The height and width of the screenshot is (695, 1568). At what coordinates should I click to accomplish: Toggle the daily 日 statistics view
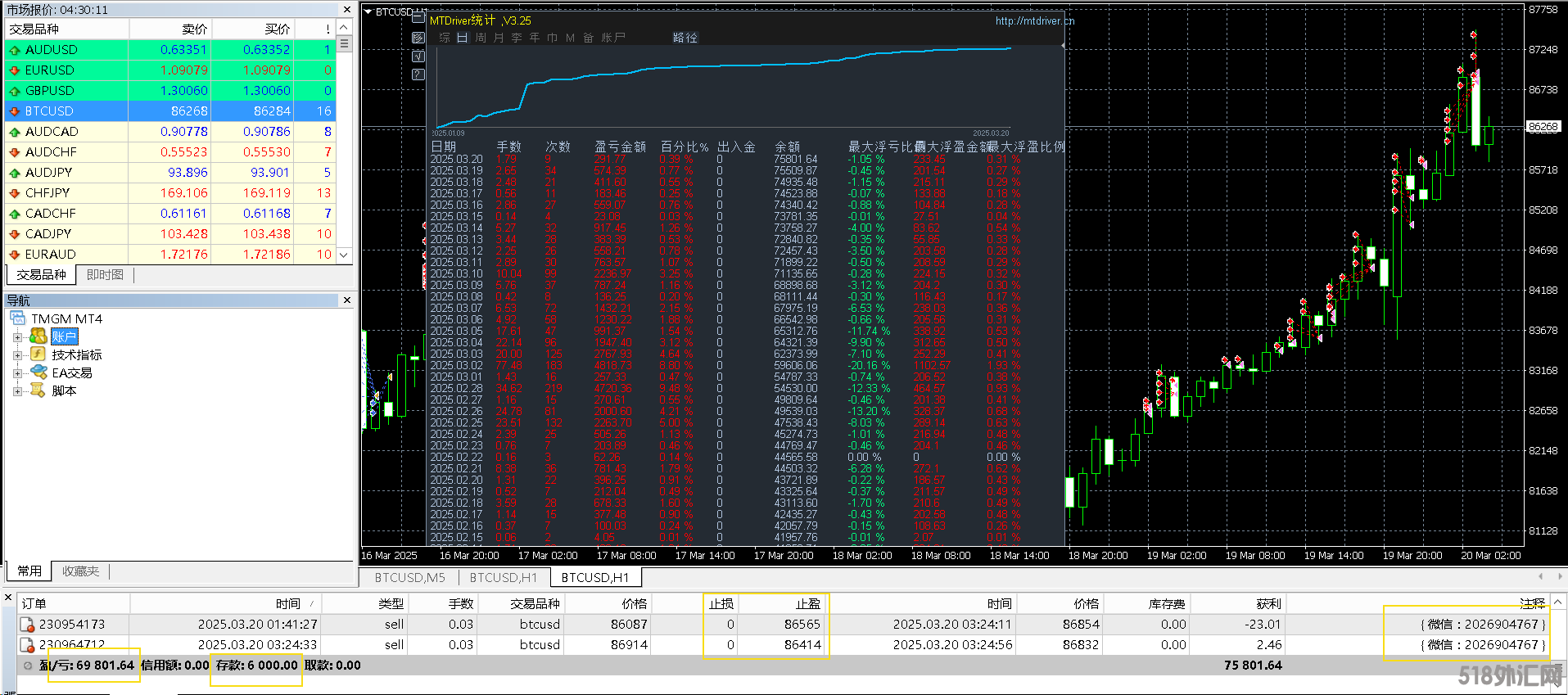[x=462, y=38]
